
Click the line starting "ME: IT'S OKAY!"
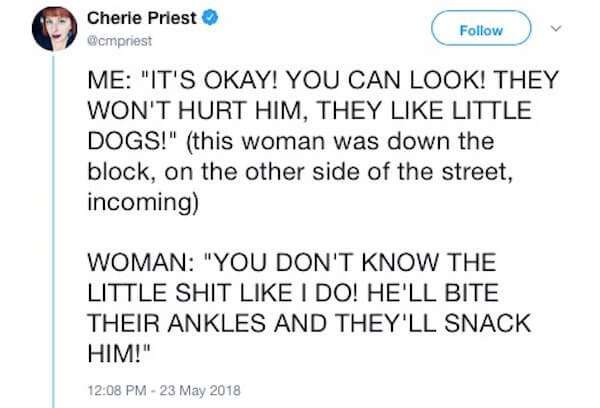click(323, 80)
